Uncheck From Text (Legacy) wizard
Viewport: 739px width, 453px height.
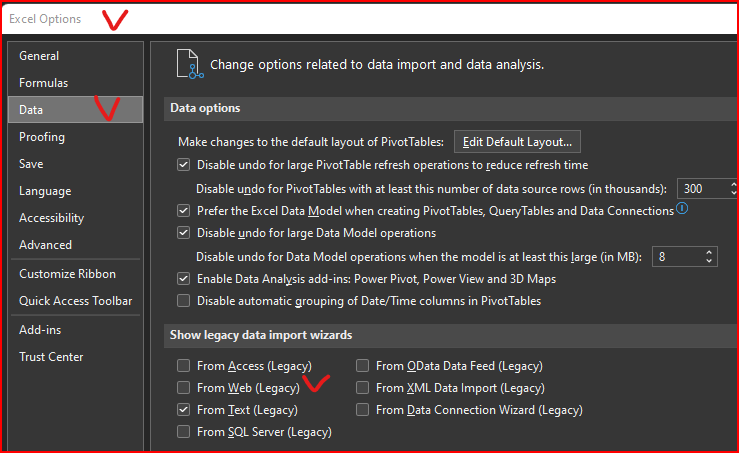[x=183, y=410]
